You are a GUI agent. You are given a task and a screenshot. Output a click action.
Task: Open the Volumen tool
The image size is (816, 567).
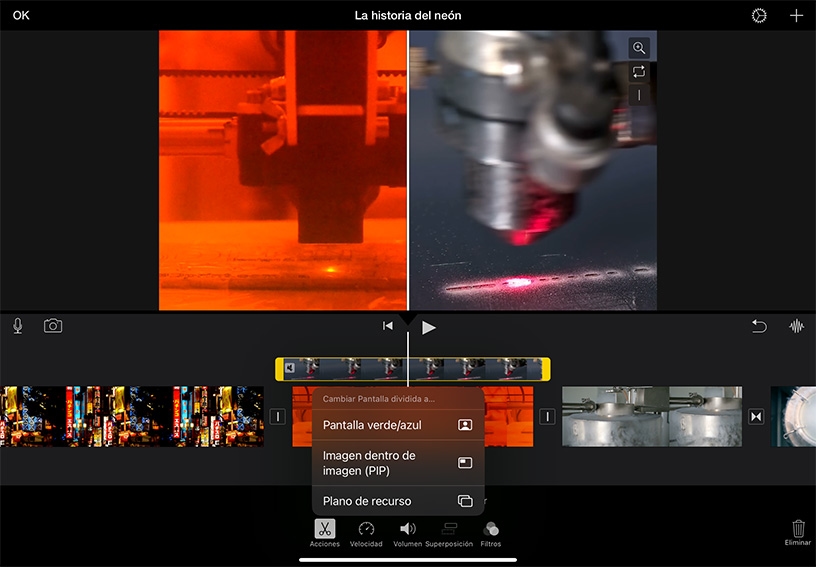click(x=407, y=533)
